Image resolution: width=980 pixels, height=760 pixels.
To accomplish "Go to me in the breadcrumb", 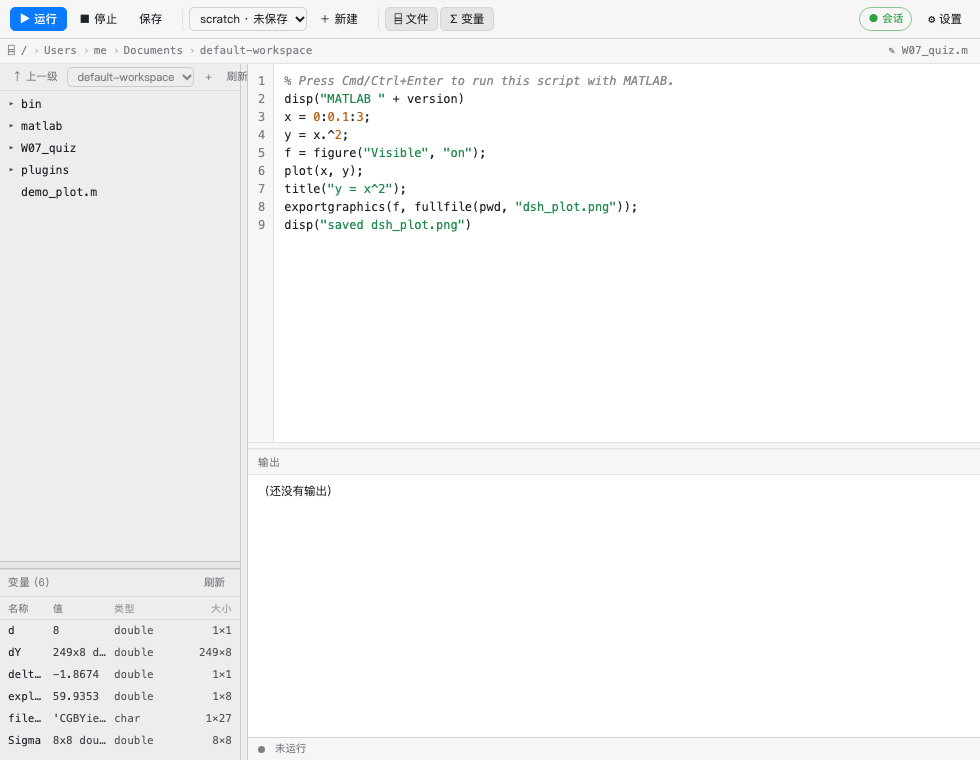I will (x=100, y=50).
